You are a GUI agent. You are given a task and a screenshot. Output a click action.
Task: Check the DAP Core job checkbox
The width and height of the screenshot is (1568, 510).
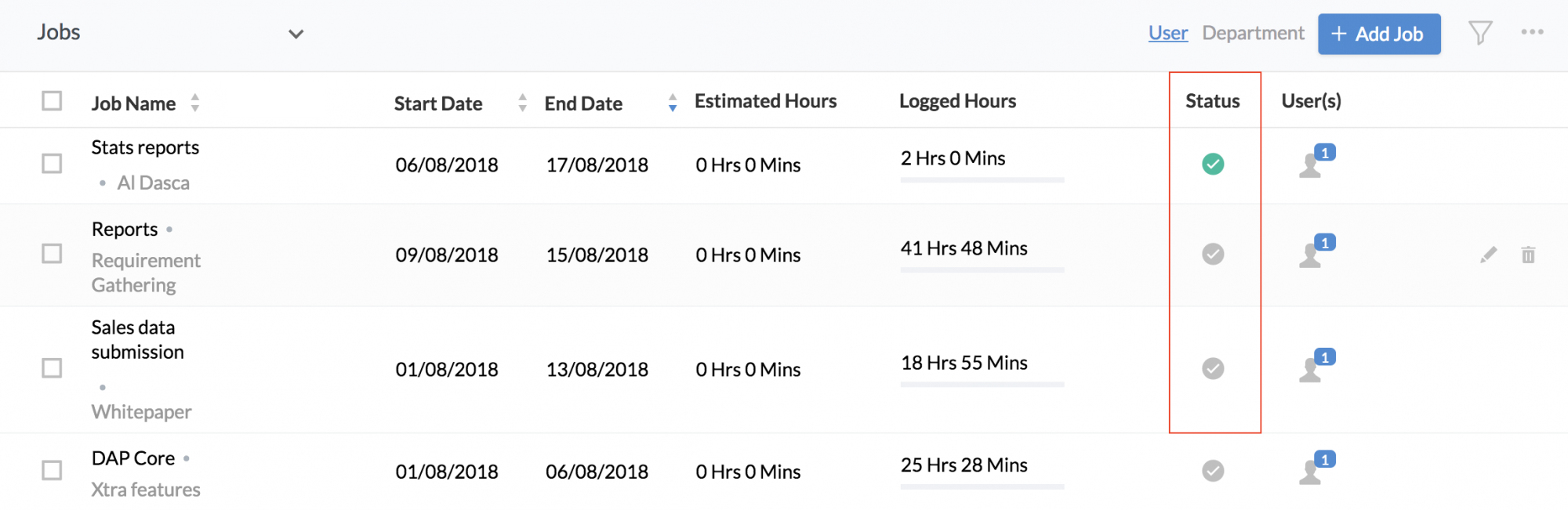click(x=52, y=470)
